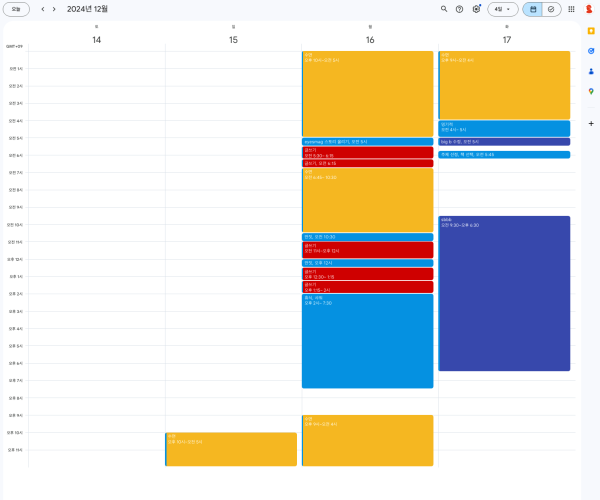Viewport: 600px width, 500px height.
Task: Switch to the Calendar view toggle
Action: [x=533, y=9]
